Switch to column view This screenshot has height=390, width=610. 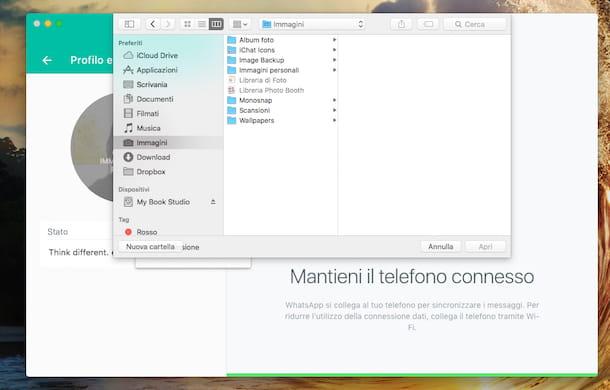pos(216,24)
